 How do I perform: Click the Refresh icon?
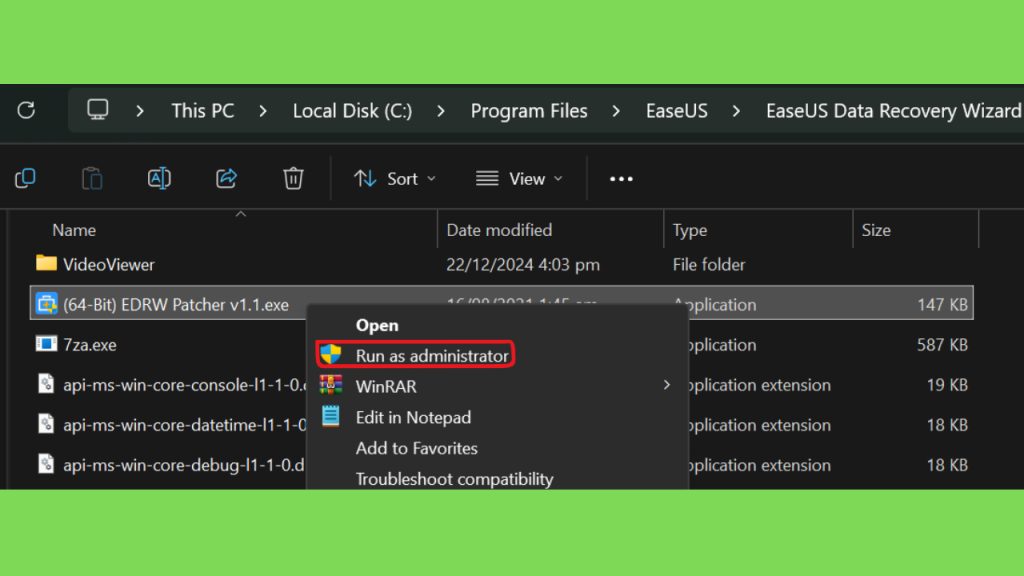click(x=26, y=110)
